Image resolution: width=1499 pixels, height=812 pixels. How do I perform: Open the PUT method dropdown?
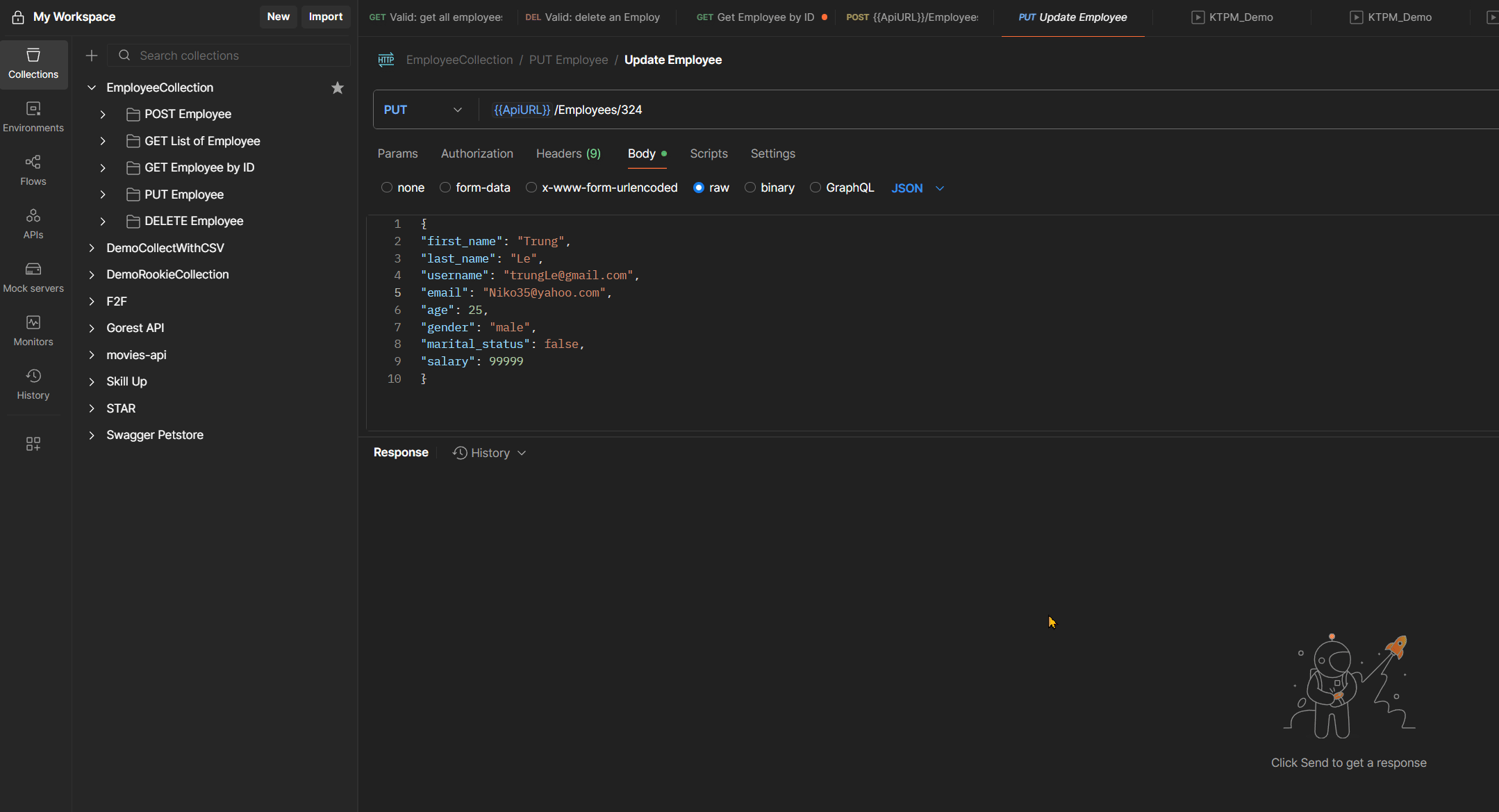[423, 110]
